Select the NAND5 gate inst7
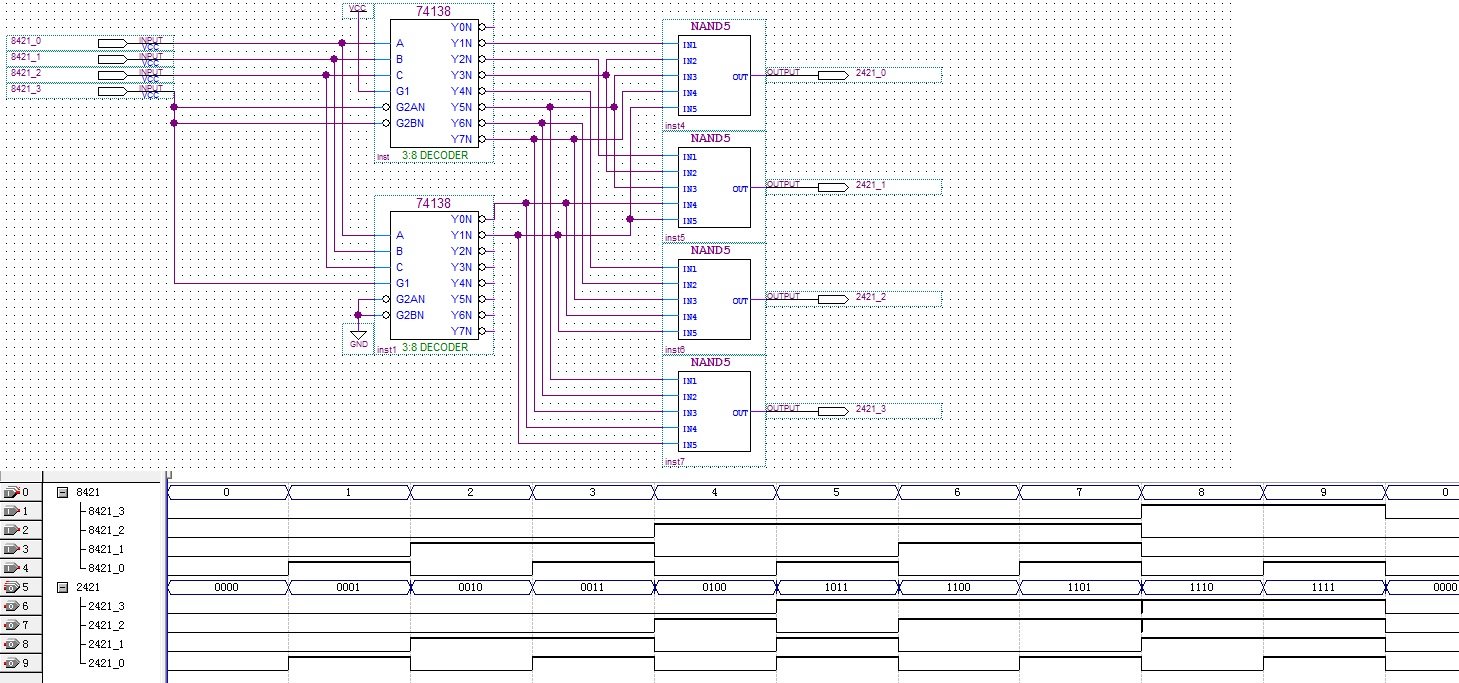The image size is (1459, 683). 715,413
